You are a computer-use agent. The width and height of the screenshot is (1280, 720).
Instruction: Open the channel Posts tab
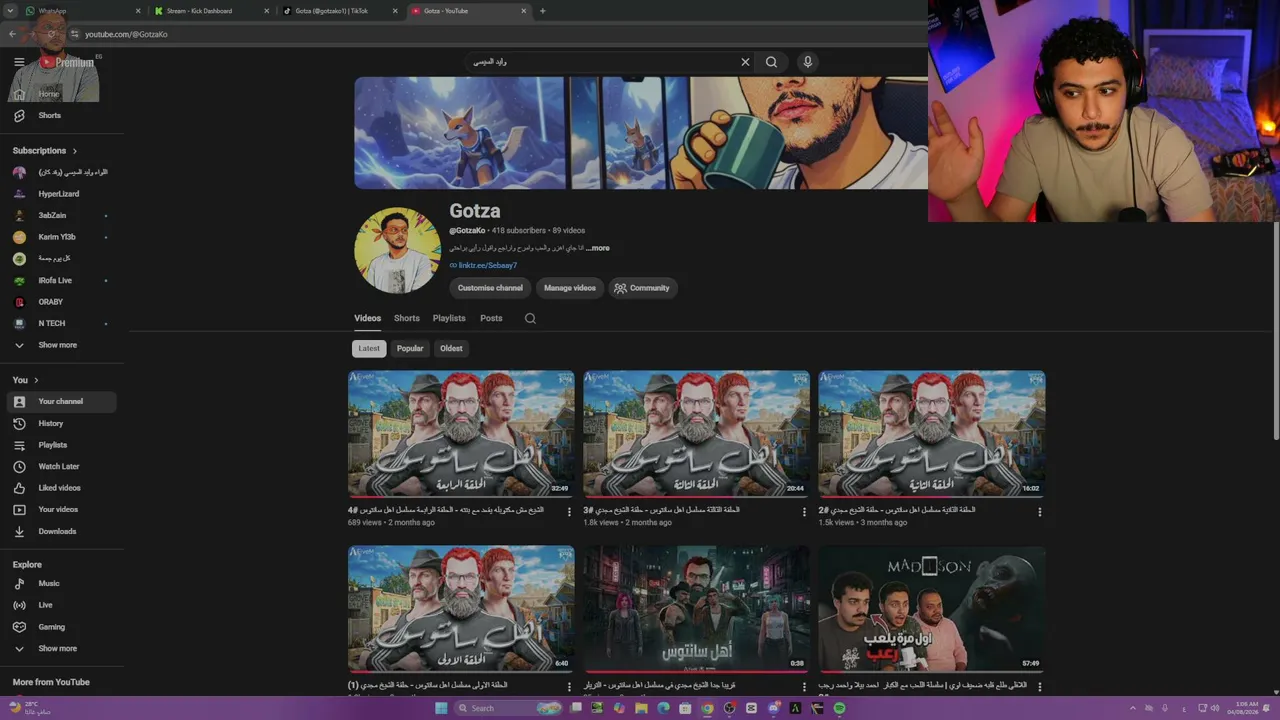[x=491, y=319]
